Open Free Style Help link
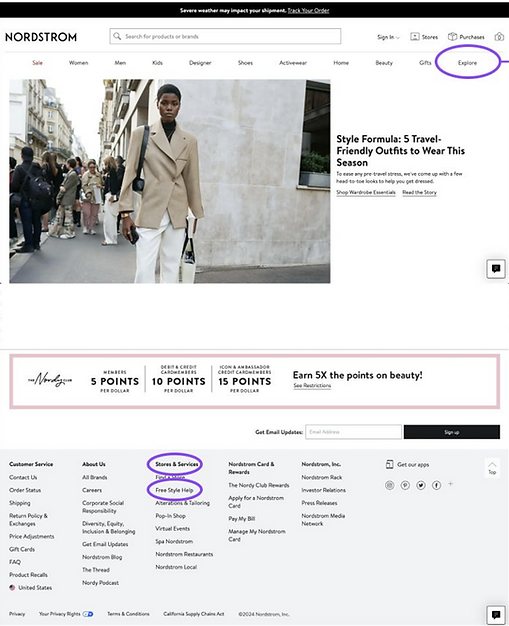Image resolution: width=509 pixels, height=626 pixels. [x=174, y=490]
